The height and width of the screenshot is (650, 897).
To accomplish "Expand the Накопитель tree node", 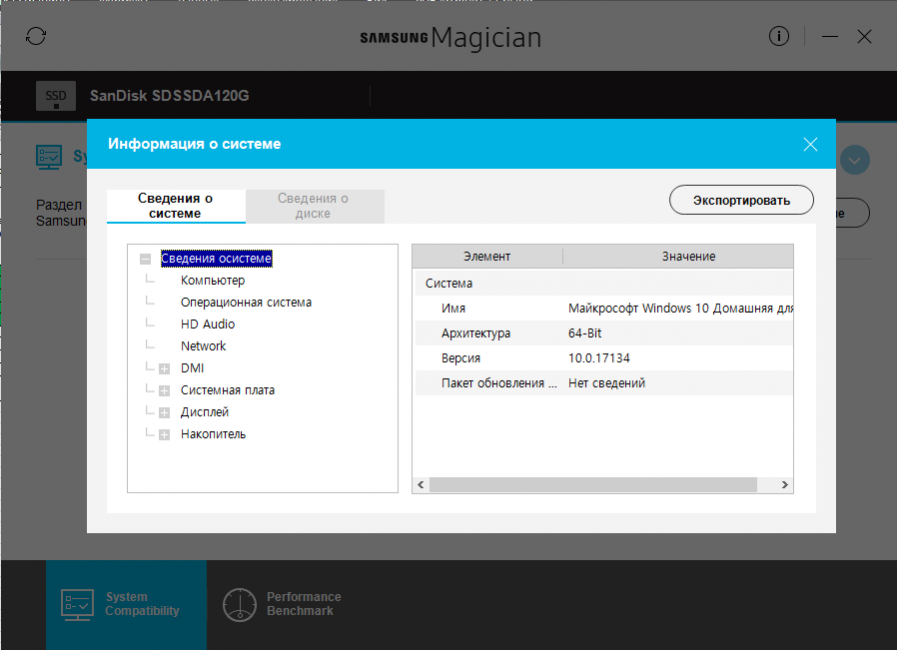I will click(164, 435).
